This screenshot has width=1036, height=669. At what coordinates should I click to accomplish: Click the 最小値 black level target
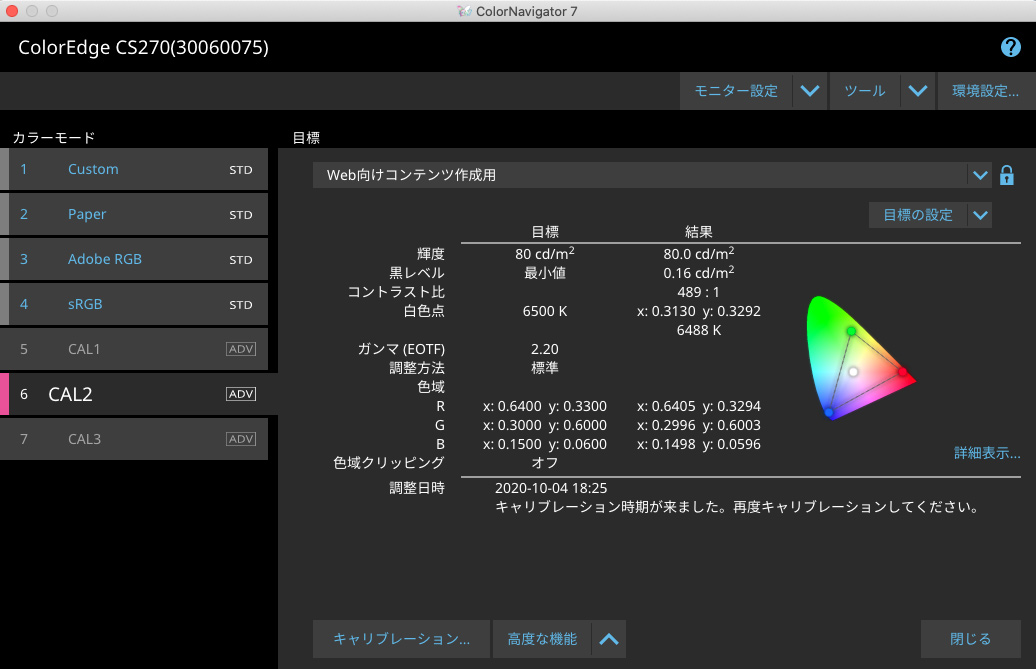(x=545, y=273)
